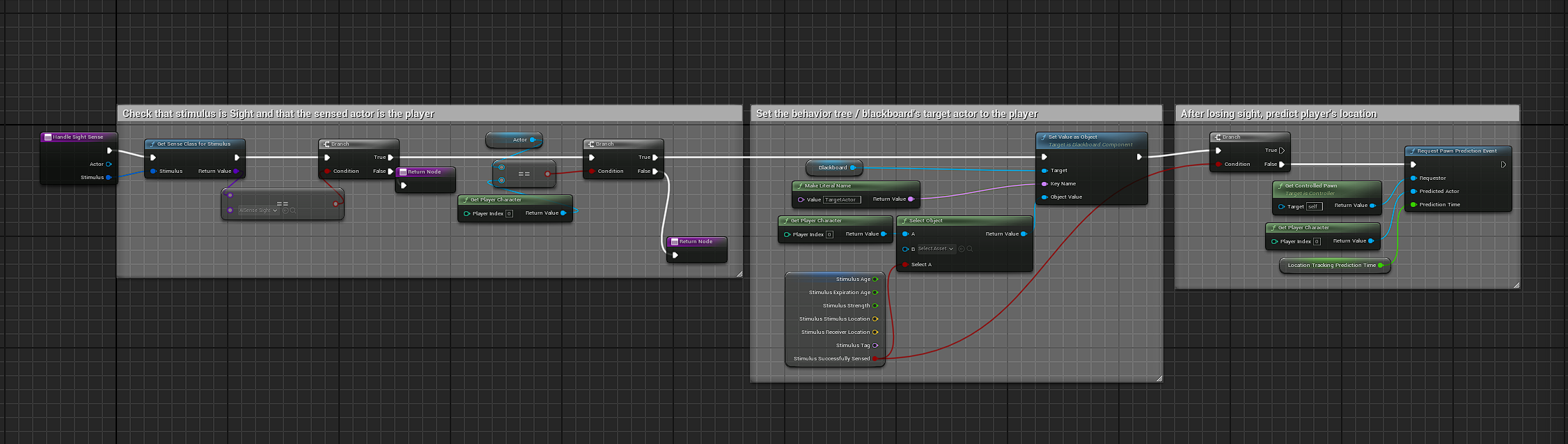Click the function icon on Request Pawn Prediction Event

click(1413, 151)
